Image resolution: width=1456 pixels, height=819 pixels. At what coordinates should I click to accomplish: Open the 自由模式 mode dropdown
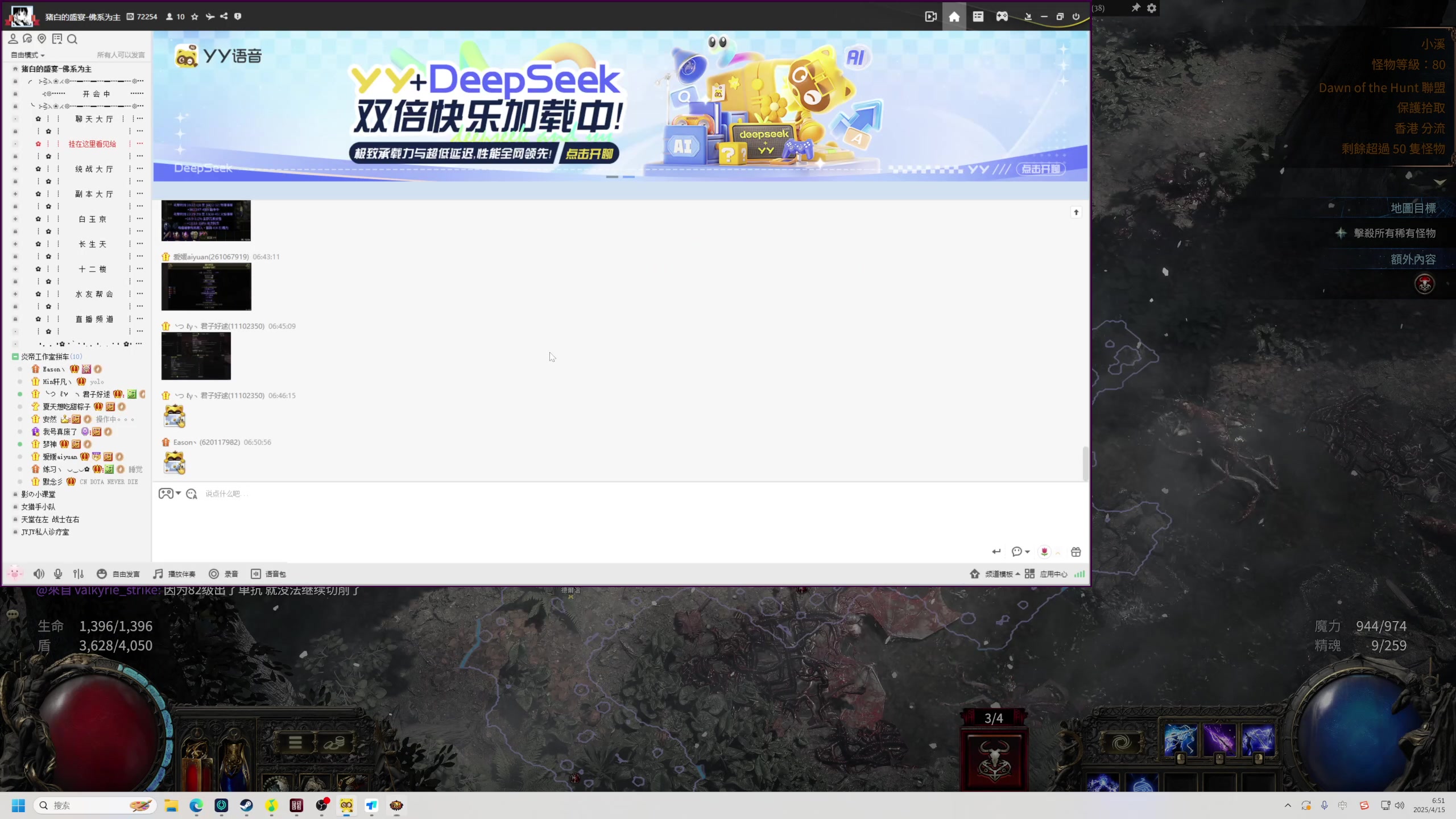point(28,55)
